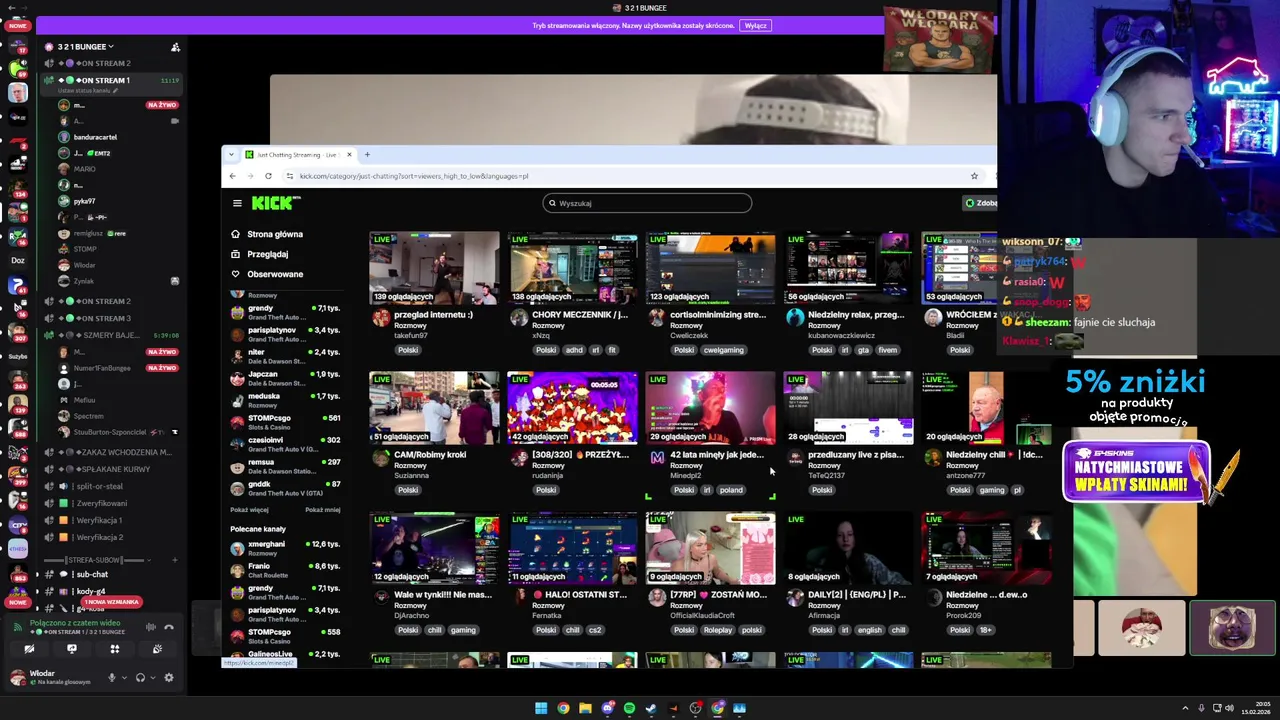Viewport: 1280px width, 720px height.
Task: Click the cwelgaming tag under Cweliczekk stream
Action: point(723,350)
